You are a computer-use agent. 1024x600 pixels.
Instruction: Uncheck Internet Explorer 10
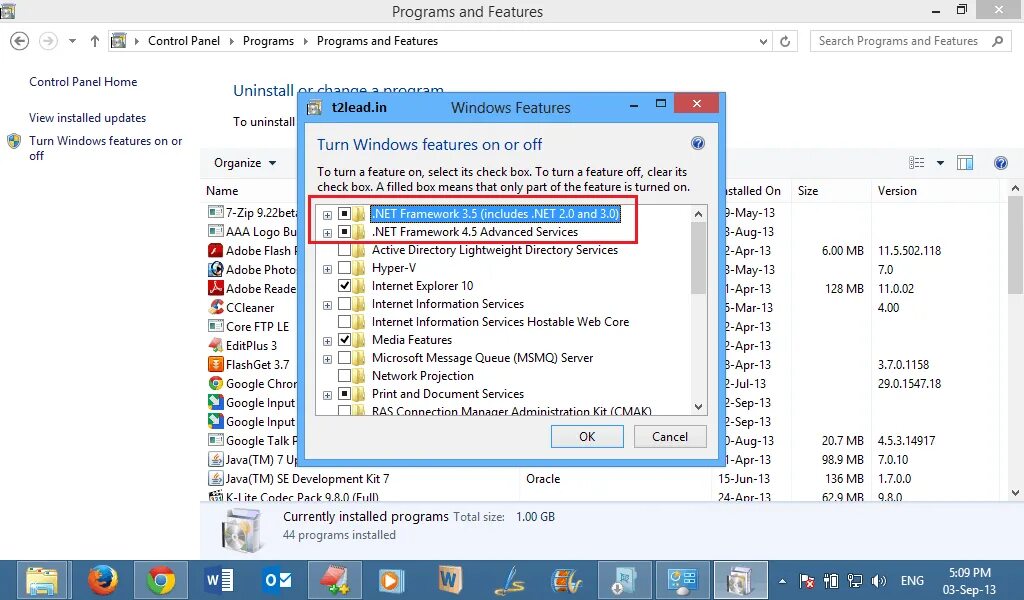[344, 285]
